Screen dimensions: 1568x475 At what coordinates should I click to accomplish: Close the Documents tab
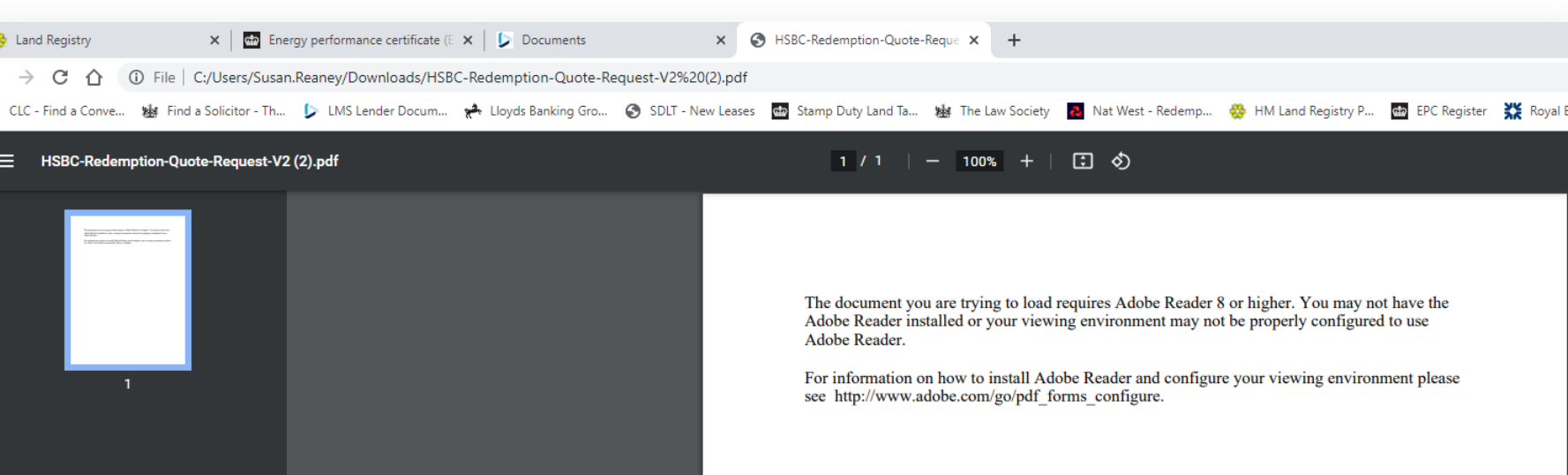tap(721, 40)
